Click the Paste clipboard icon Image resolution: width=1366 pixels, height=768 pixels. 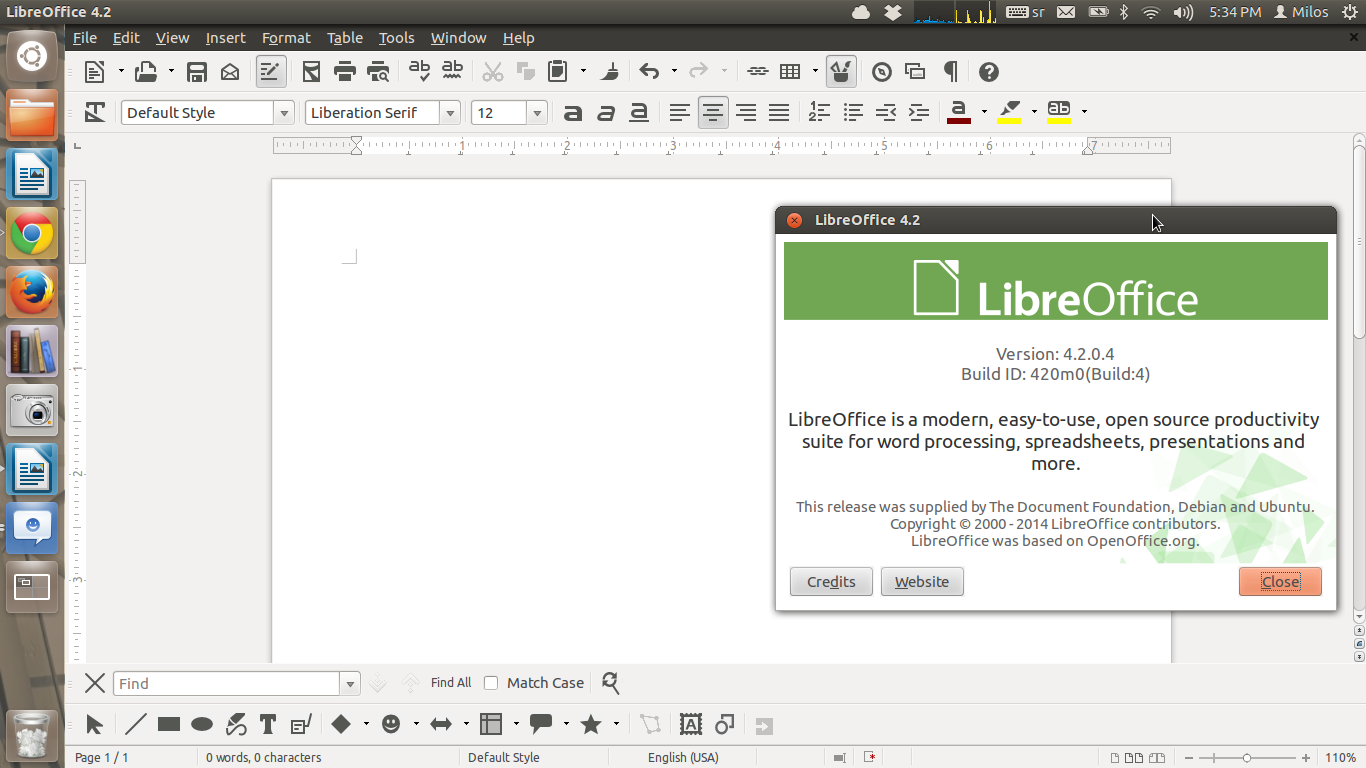pyautogui.click(x=558, y=71)
